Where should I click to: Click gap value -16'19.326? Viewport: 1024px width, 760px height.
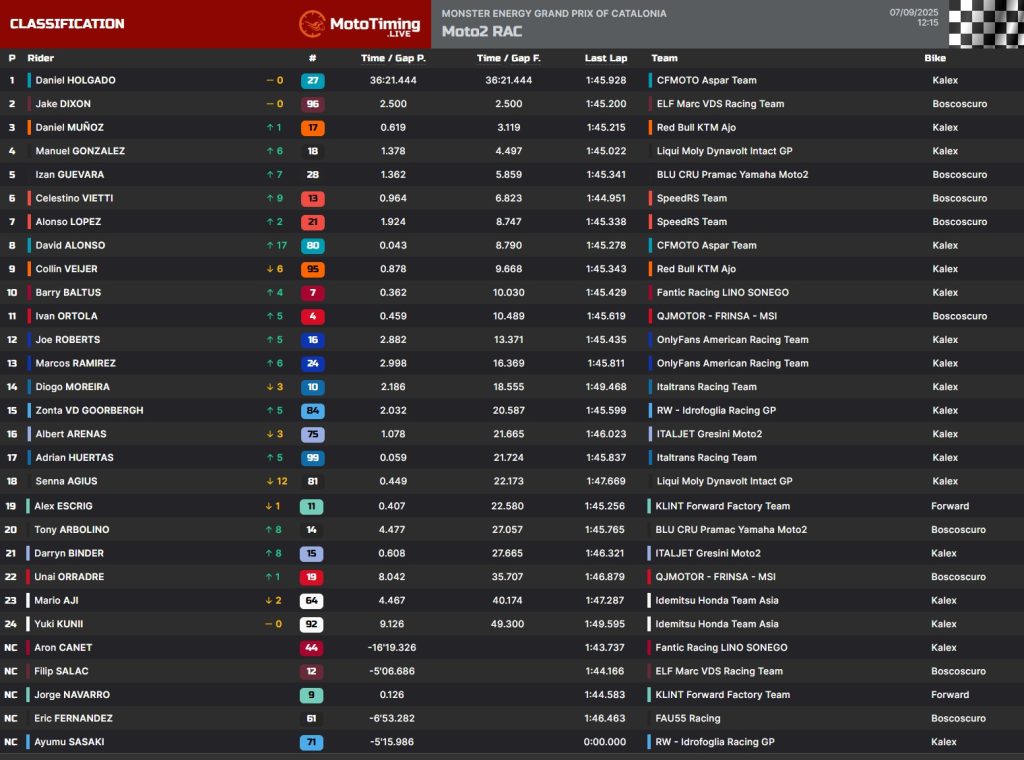click(x=392, y=648)
